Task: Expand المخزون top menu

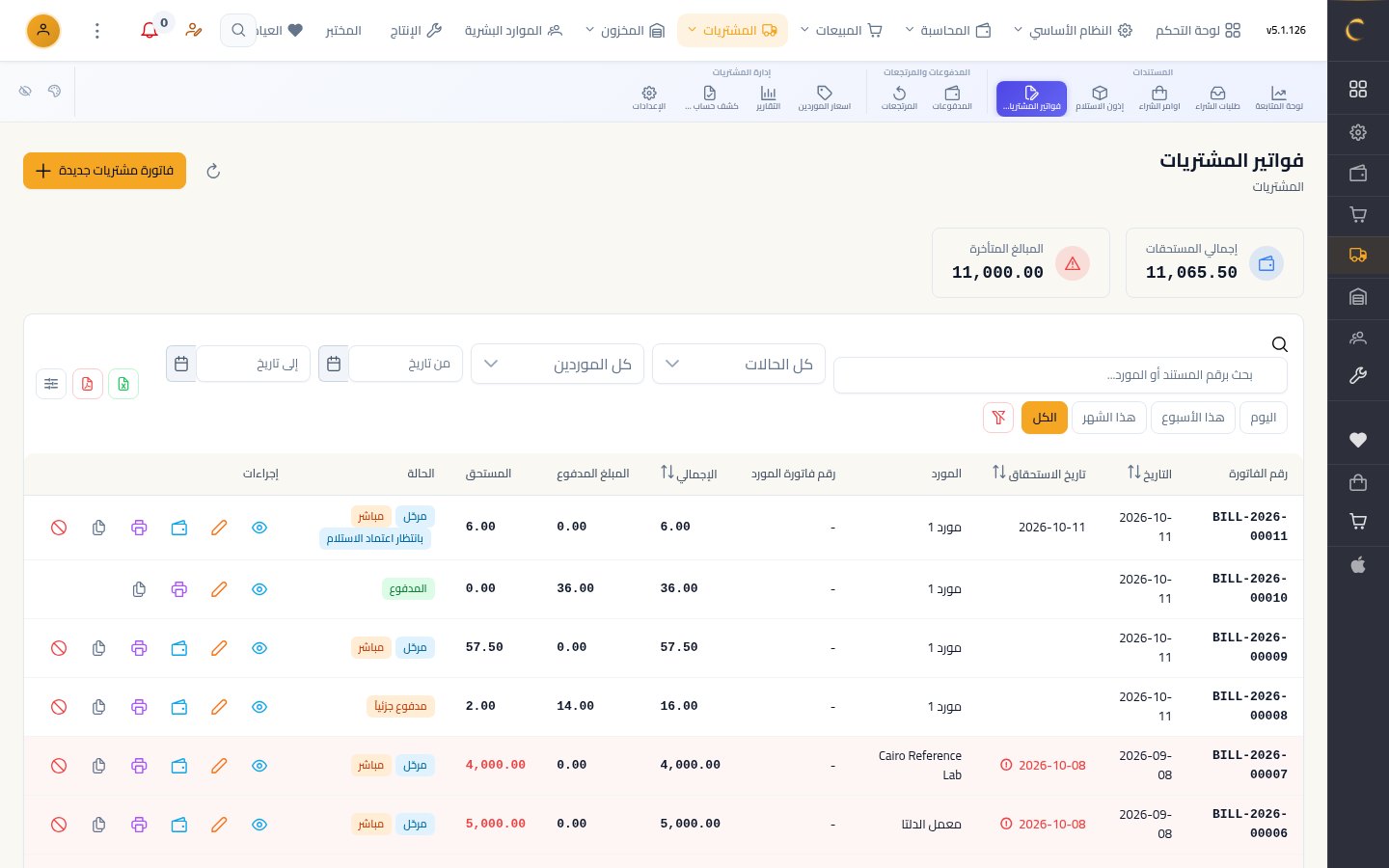Action: (626, 31)
